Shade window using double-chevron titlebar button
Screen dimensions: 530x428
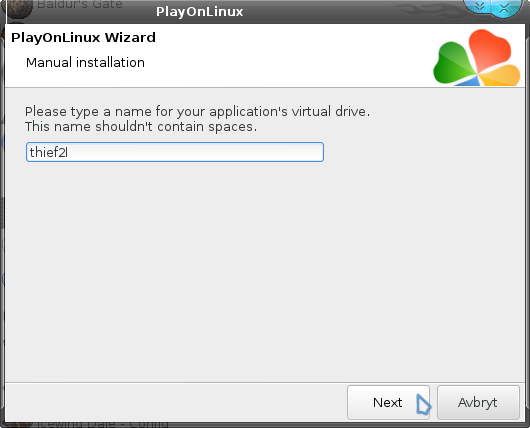479,7
